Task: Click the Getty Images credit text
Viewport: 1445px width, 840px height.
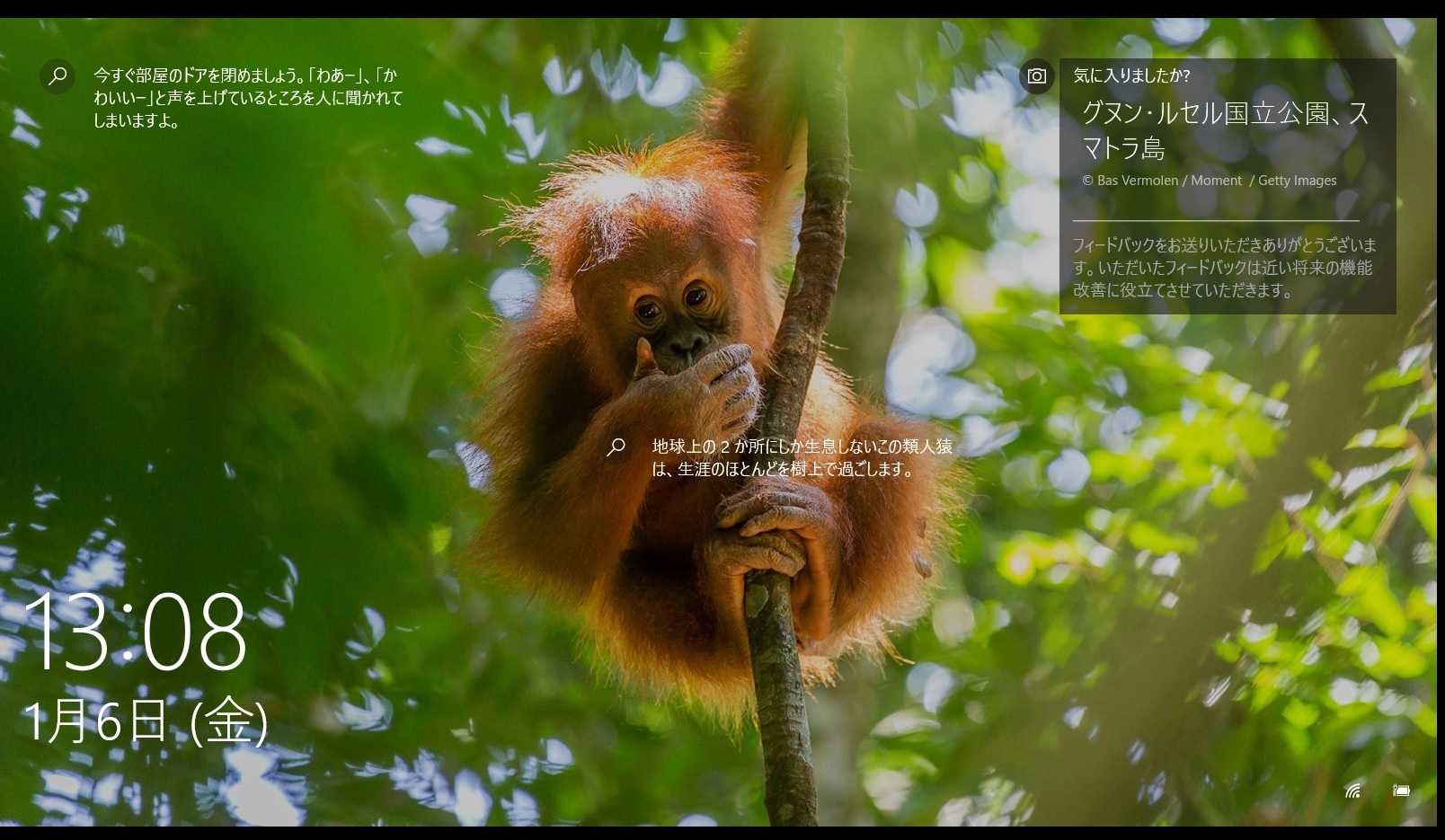Action: point(1297,181)
